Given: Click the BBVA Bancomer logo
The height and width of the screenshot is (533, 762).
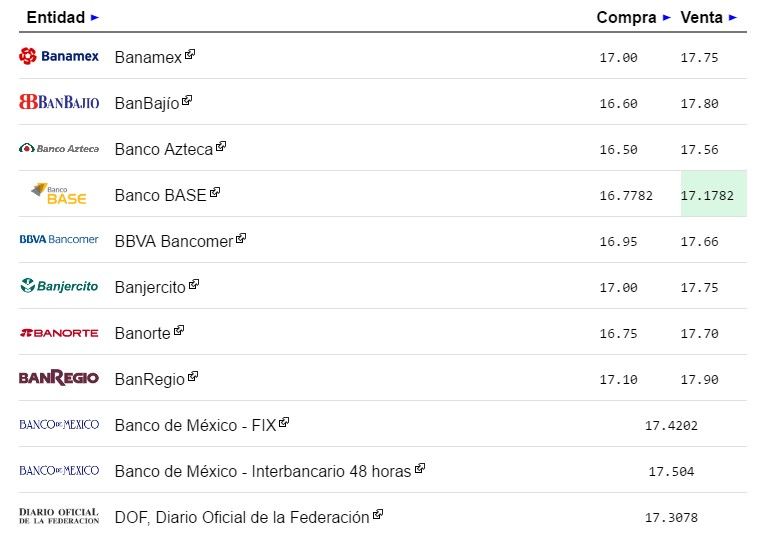Looking at the screenshot, I should tap(59, 240).
